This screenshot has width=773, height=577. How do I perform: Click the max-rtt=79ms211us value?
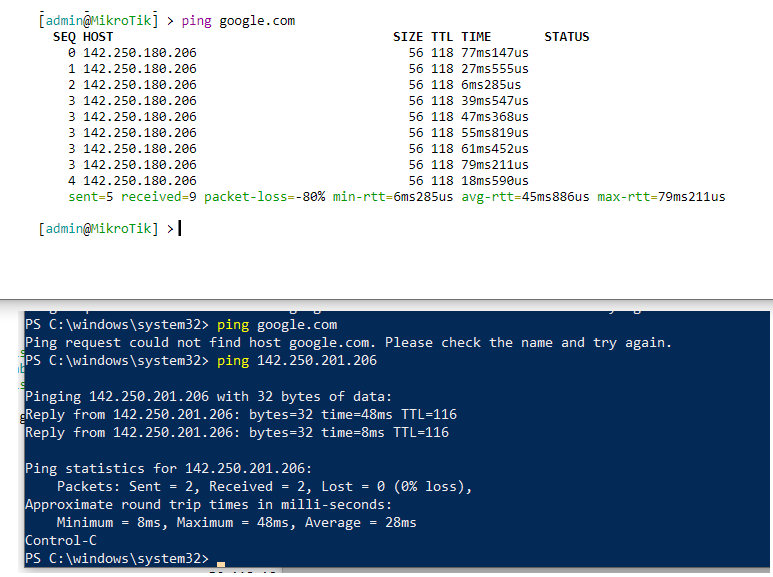pos(661,197)
